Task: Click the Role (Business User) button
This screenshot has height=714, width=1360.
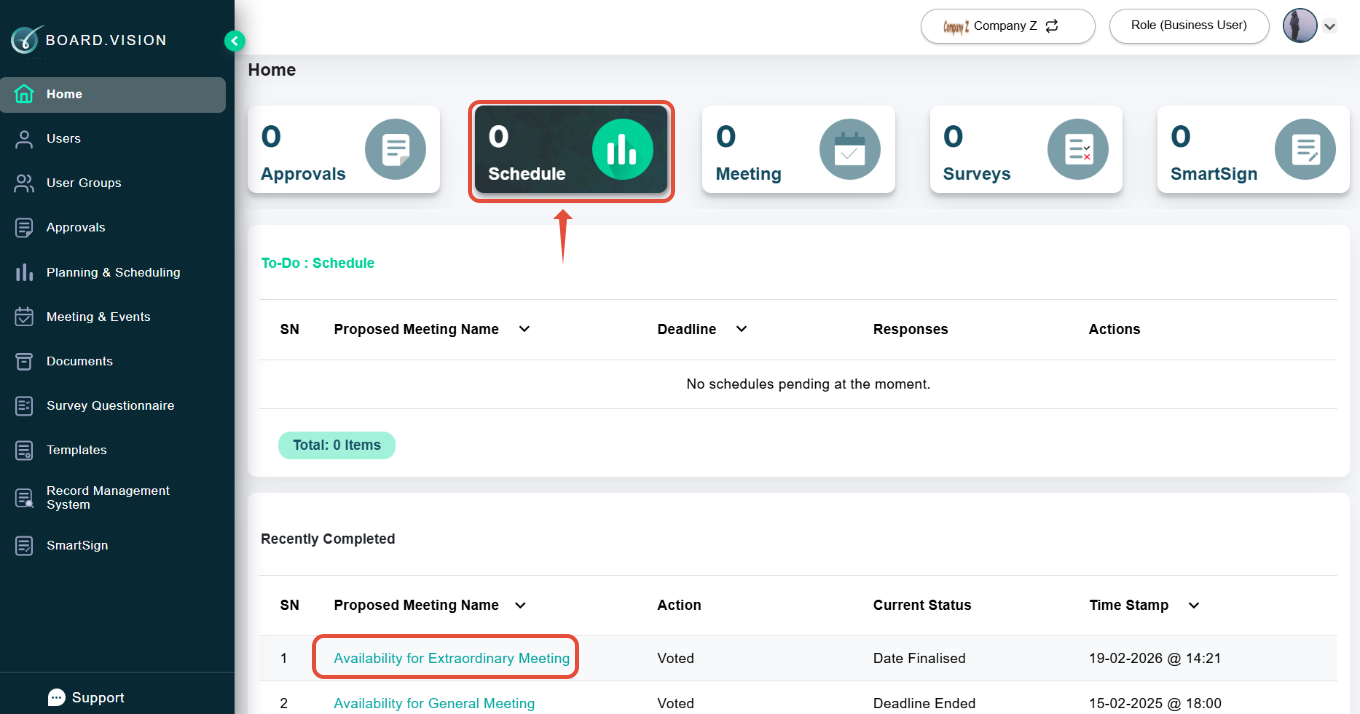Action: (1189, 26)
